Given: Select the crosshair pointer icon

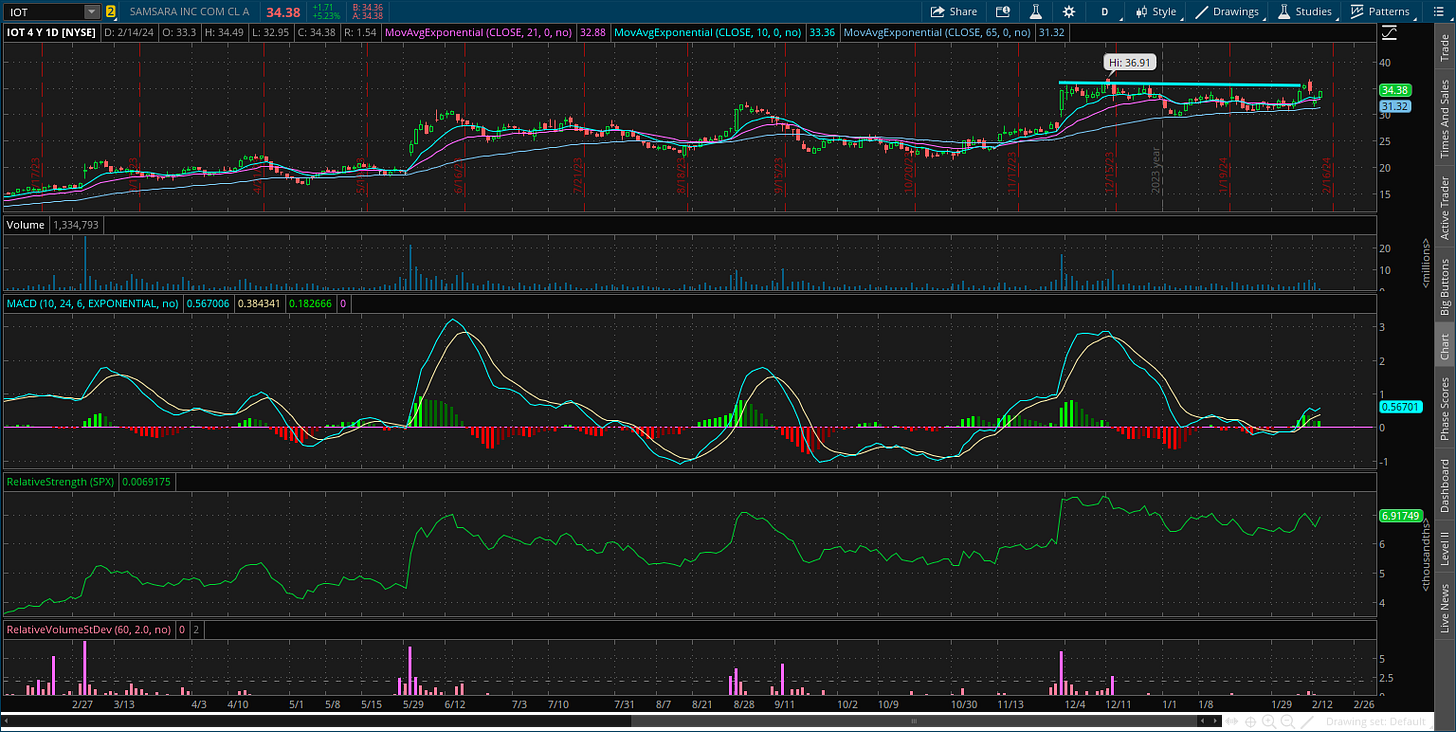Looking at the screenshot, I should tap(1251, 721).
